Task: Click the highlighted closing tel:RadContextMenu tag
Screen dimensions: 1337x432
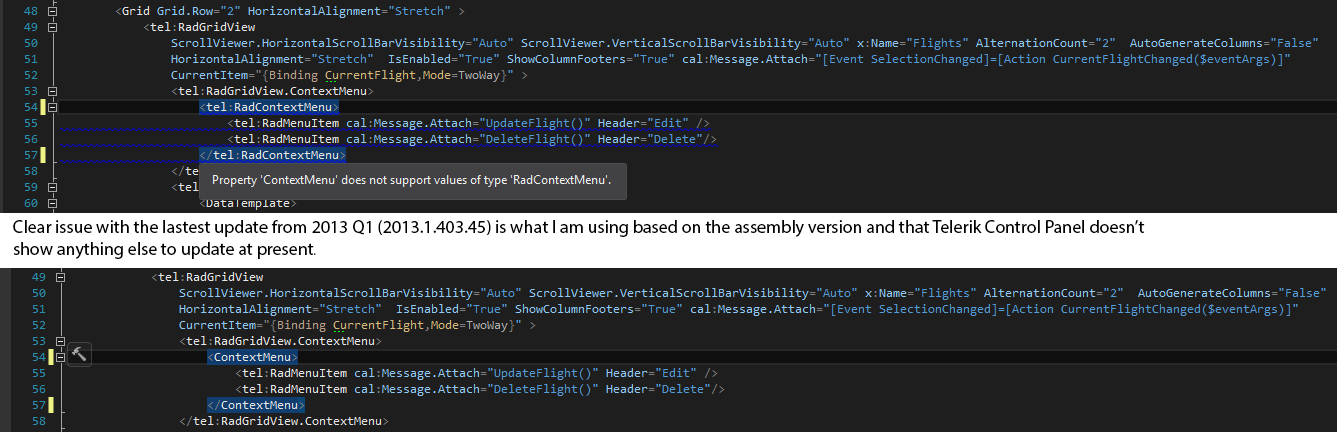Action: [x=272, y=155]
